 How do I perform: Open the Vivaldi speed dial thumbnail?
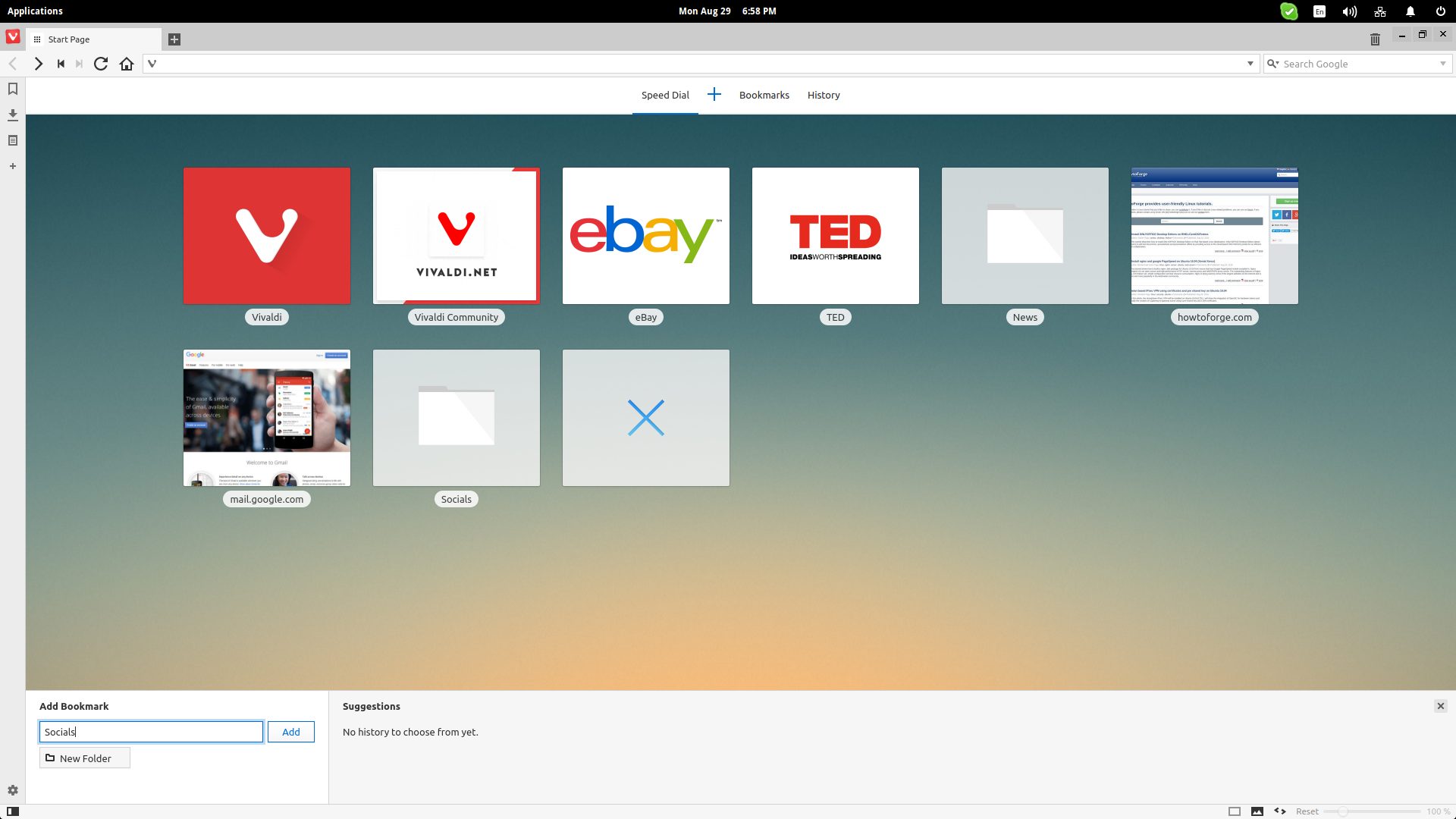click(267, 236)
